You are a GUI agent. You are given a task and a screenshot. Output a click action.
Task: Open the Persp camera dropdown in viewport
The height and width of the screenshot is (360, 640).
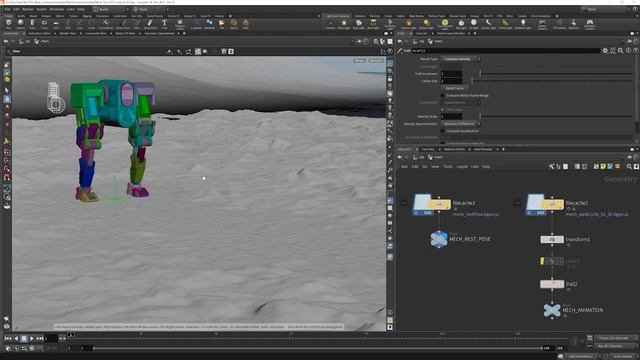coord(359,60)
